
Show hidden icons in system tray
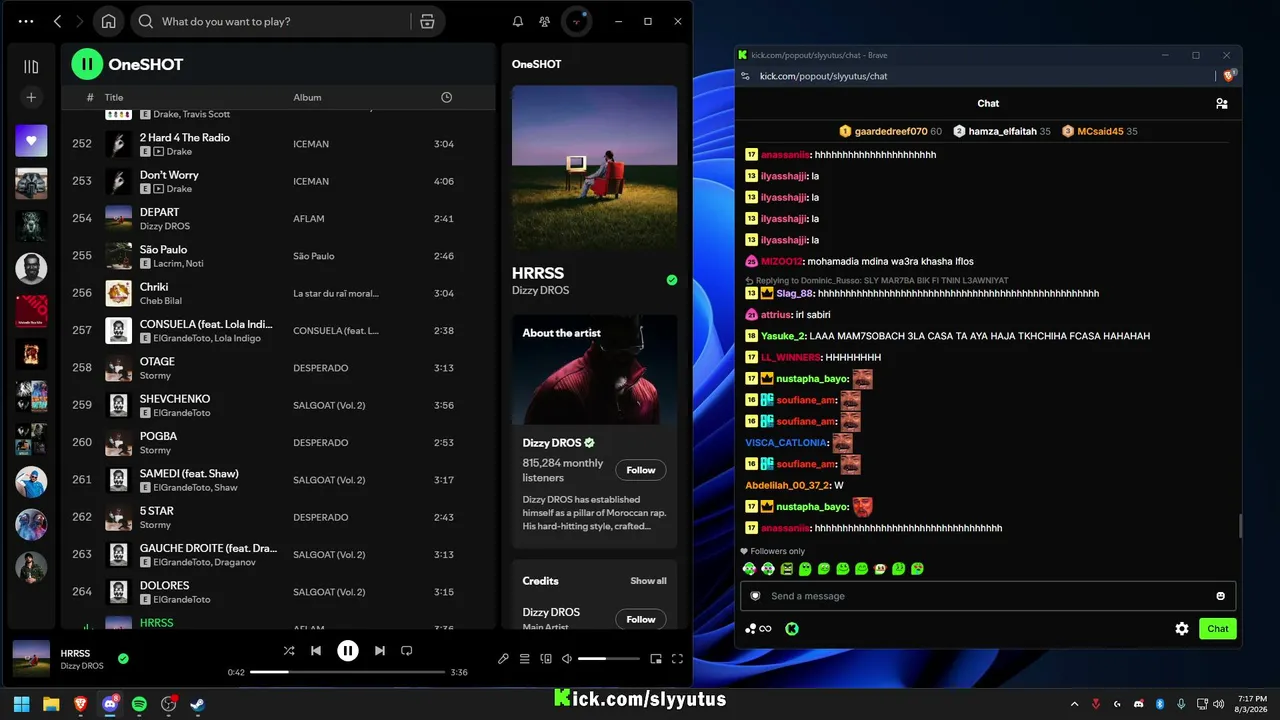click(1075, 704)
